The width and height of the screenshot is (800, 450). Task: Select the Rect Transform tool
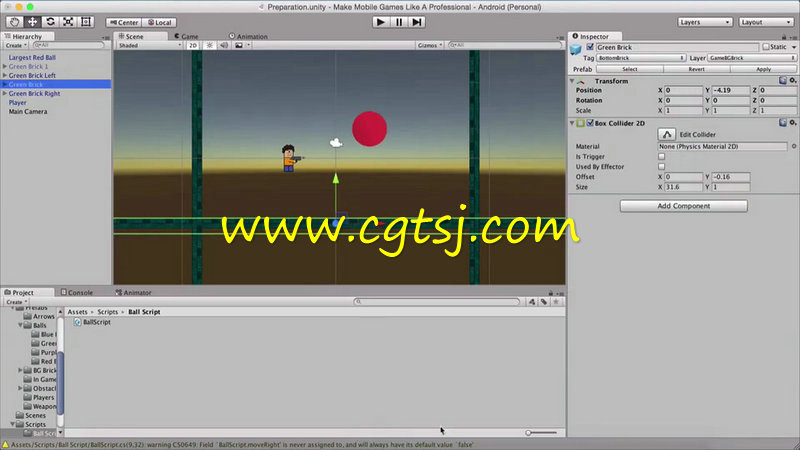pyautogui.click(x=86, y=22)
